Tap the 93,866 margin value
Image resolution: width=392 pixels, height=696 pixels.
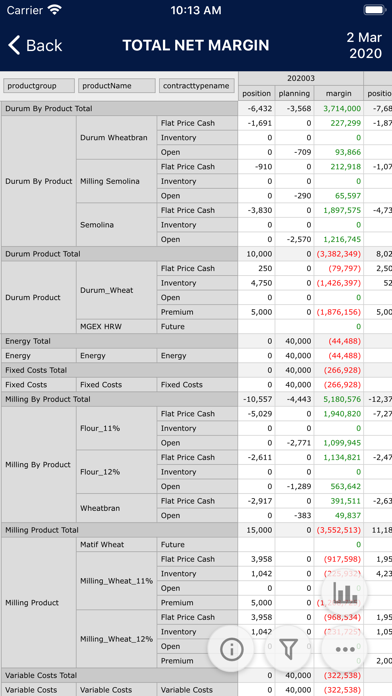pyautogui.click(x=348, y=152)
